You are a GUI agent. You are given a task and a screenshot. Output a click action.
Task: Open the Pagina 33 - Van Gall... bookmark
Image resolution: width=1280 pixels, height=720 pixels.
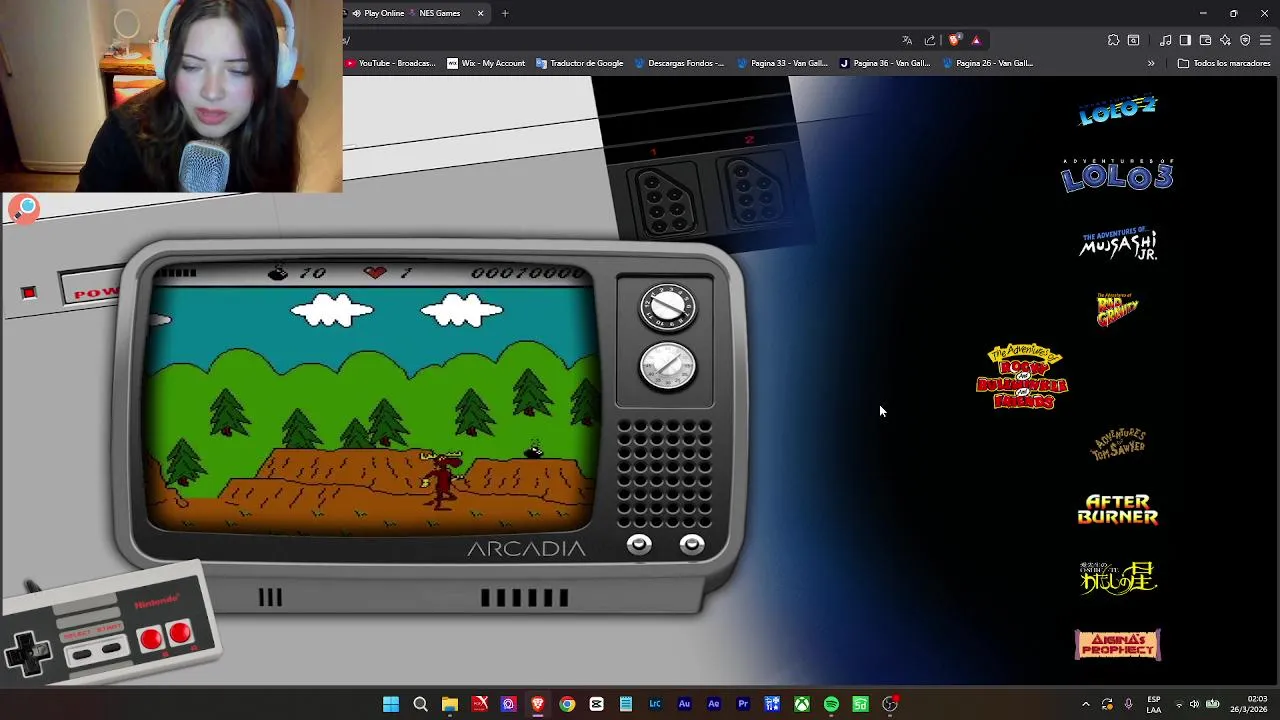point(782,63)
